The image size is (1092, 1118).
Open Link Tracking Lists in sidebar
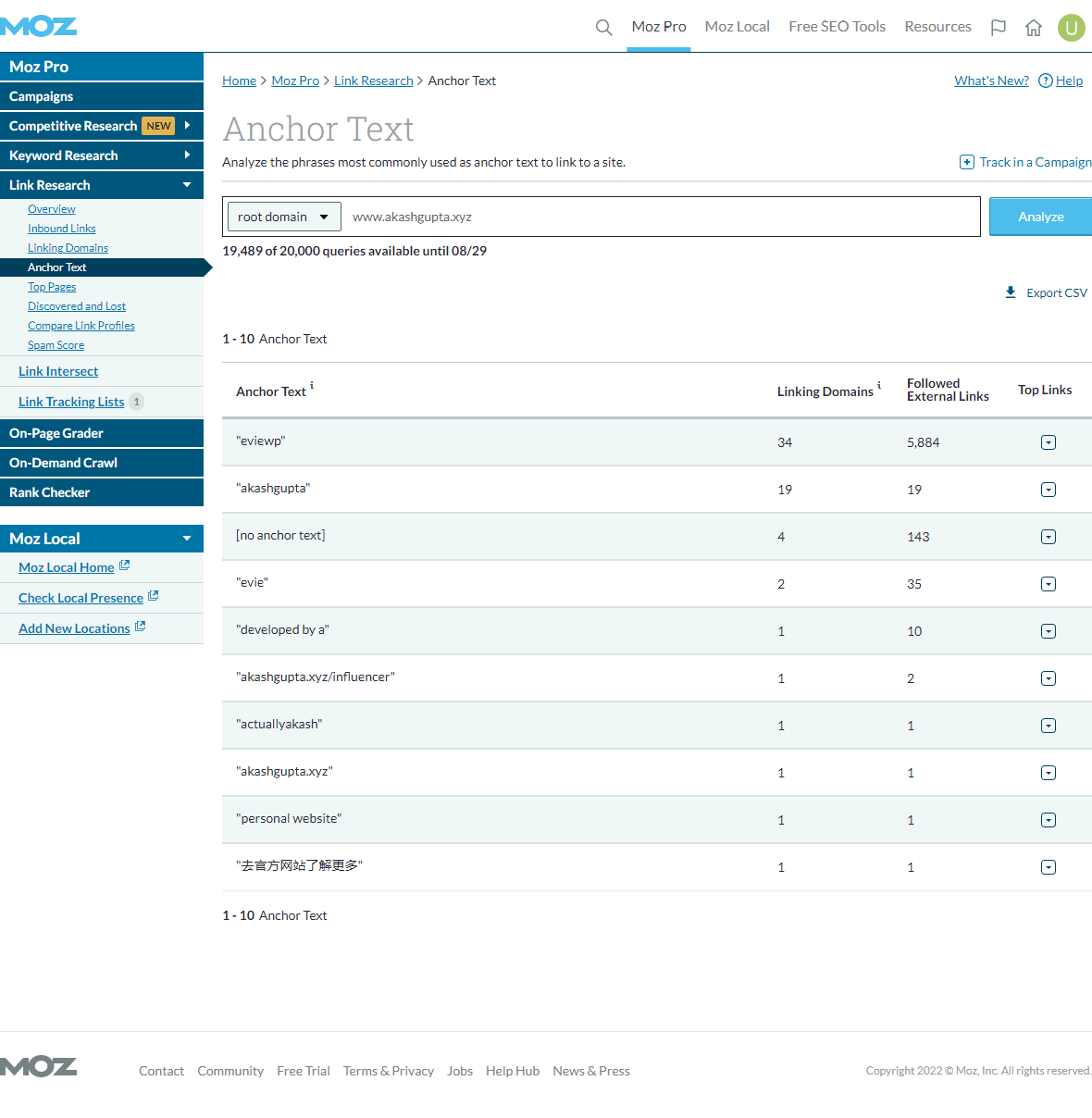click(71, 402)
